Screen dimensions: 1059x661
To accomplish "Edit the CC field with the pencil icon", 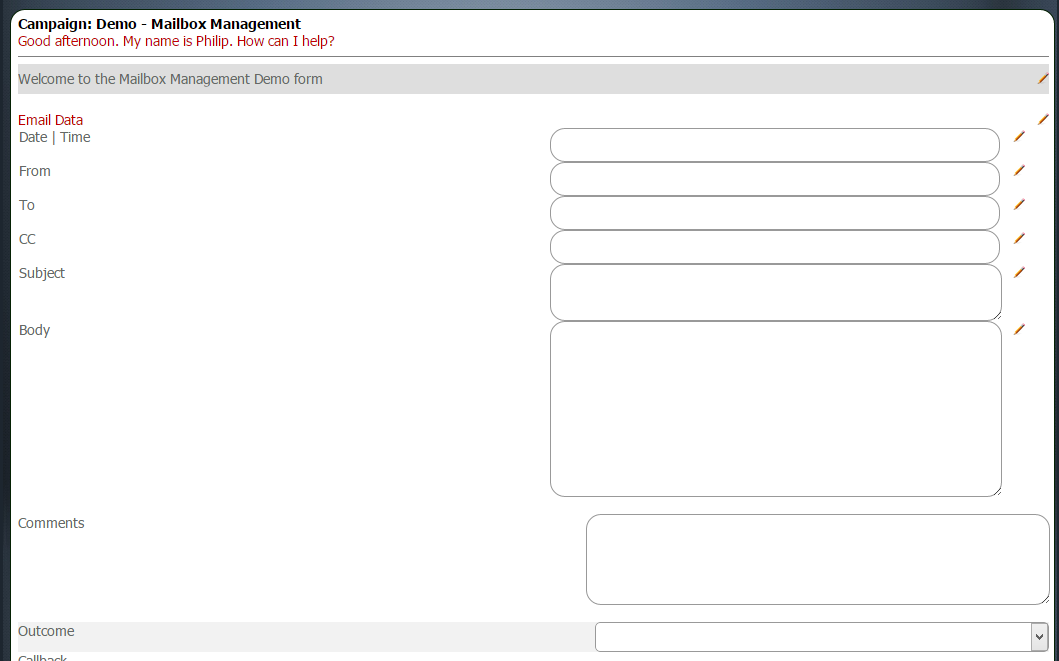I will click(x=1019, y=238).
